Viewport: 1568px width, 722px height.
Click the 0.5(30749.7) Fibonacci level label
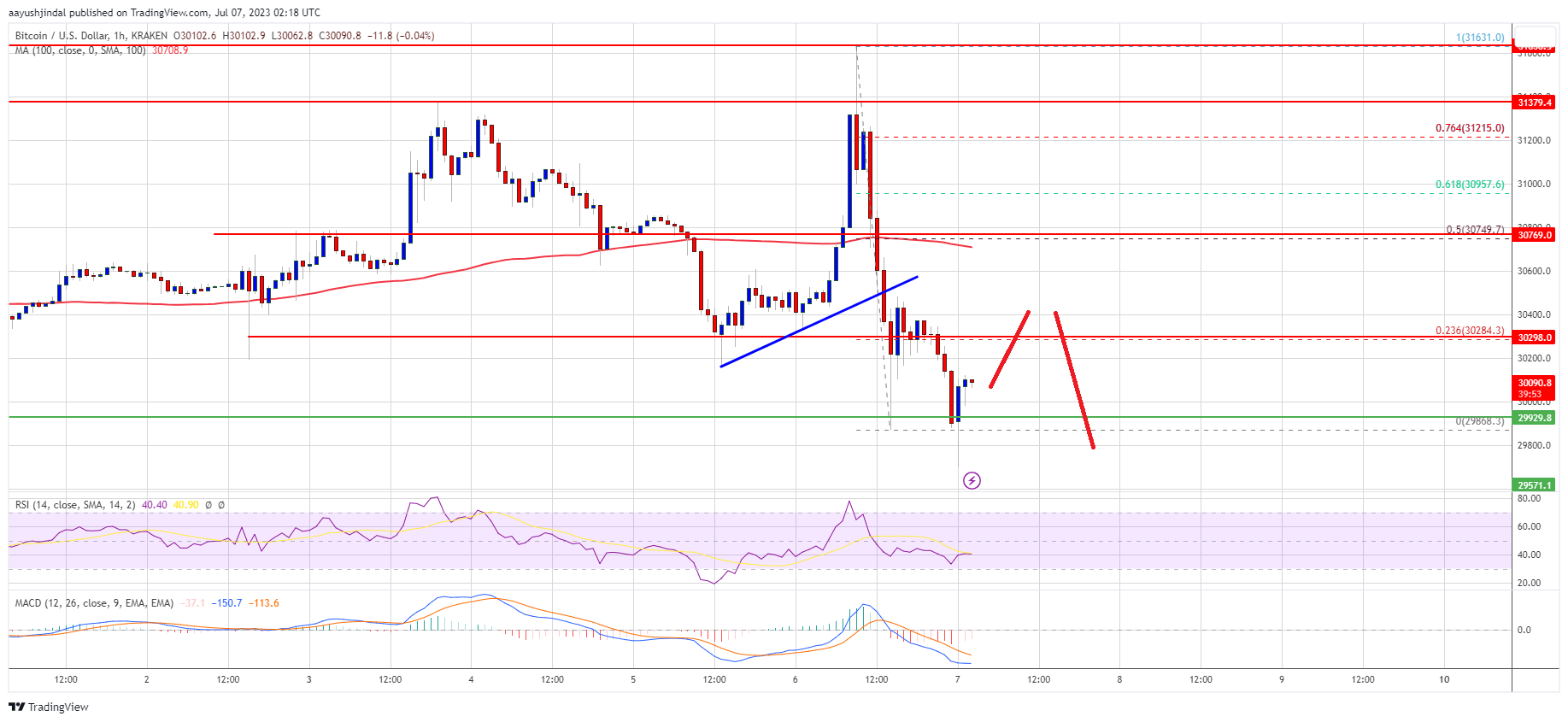click(1475, 230)
